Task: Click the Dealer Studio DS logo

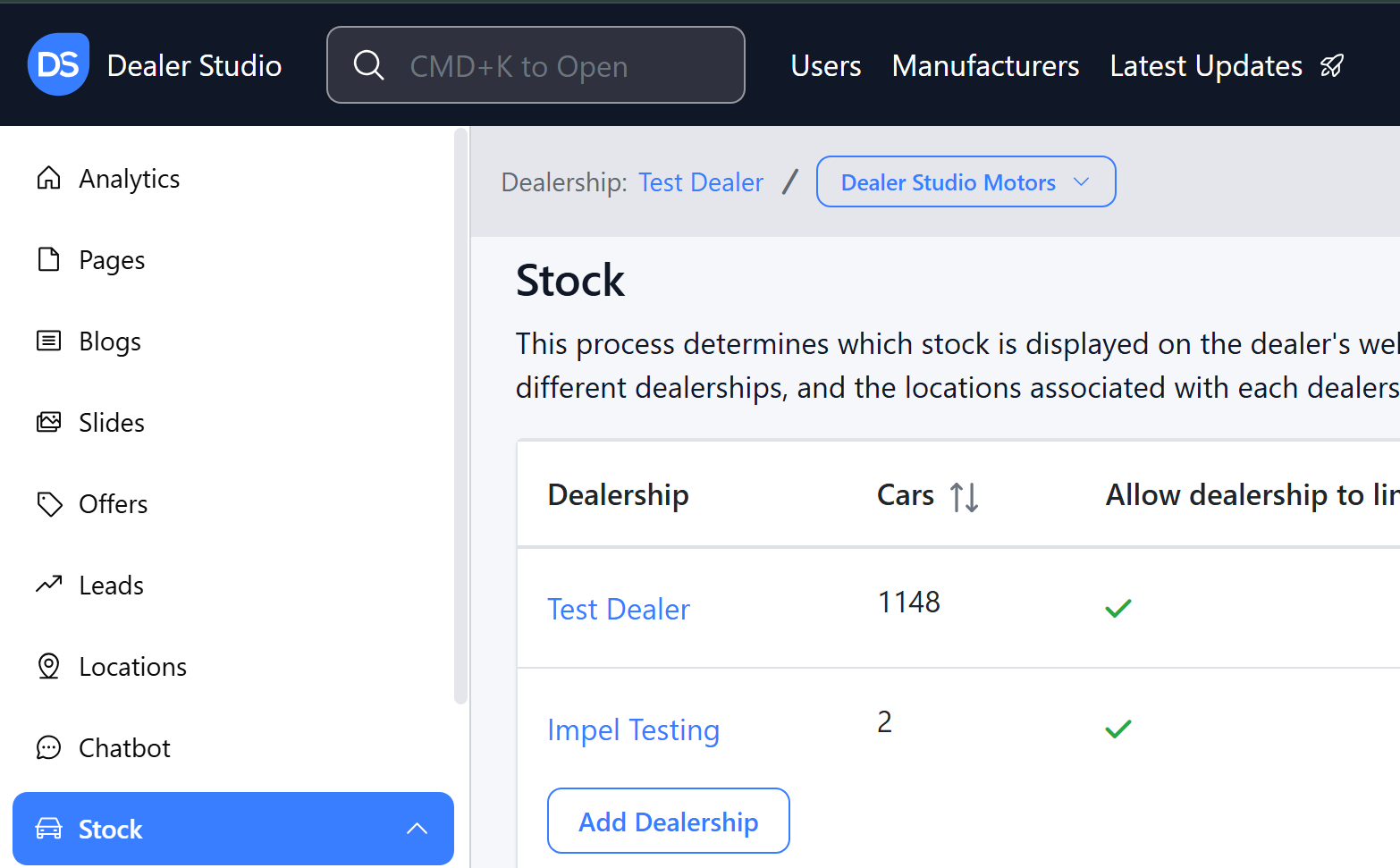Action: (58, 64)
